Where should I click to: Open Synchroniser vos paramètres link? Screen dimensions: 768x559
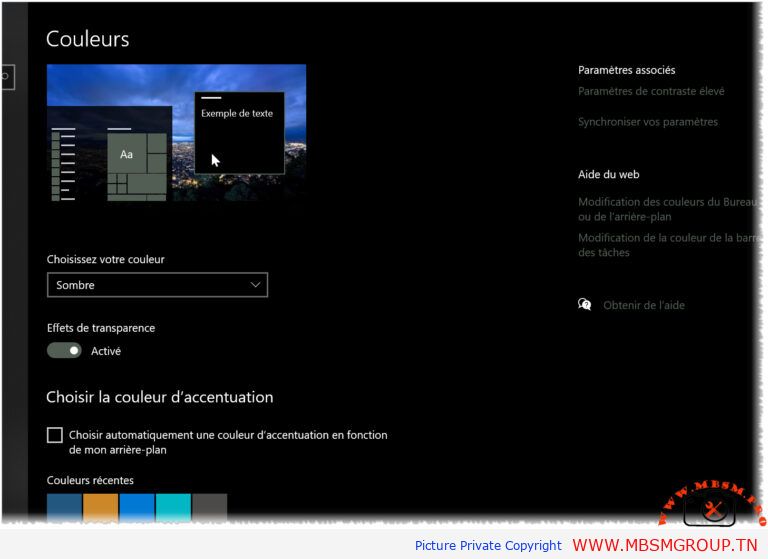[647, 122]
